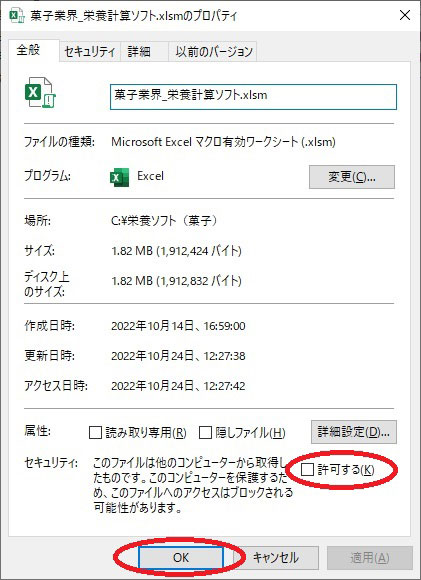Click the Microsoft Excel マクロ有効ワークシート file type text
The image size is (421, 580).
(x=223, y=142)
